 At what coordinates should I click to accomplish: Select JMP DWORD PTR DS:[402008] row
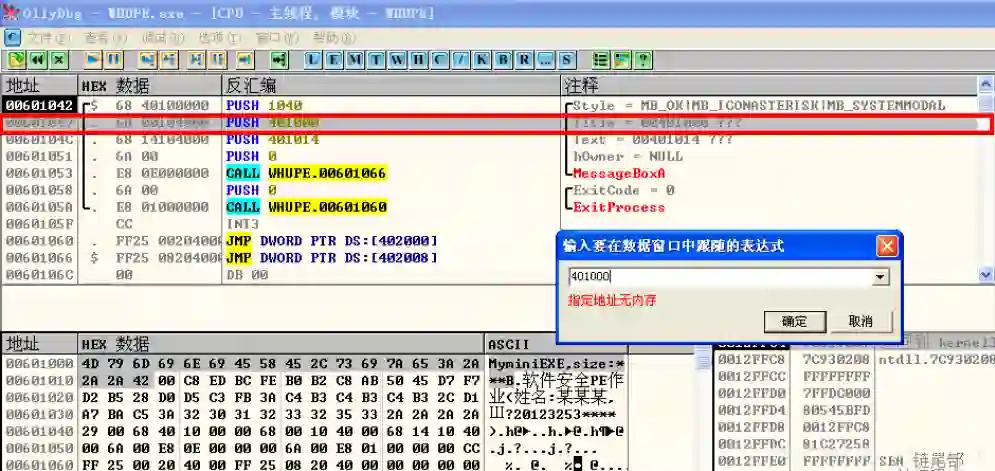tap(332, 258)
